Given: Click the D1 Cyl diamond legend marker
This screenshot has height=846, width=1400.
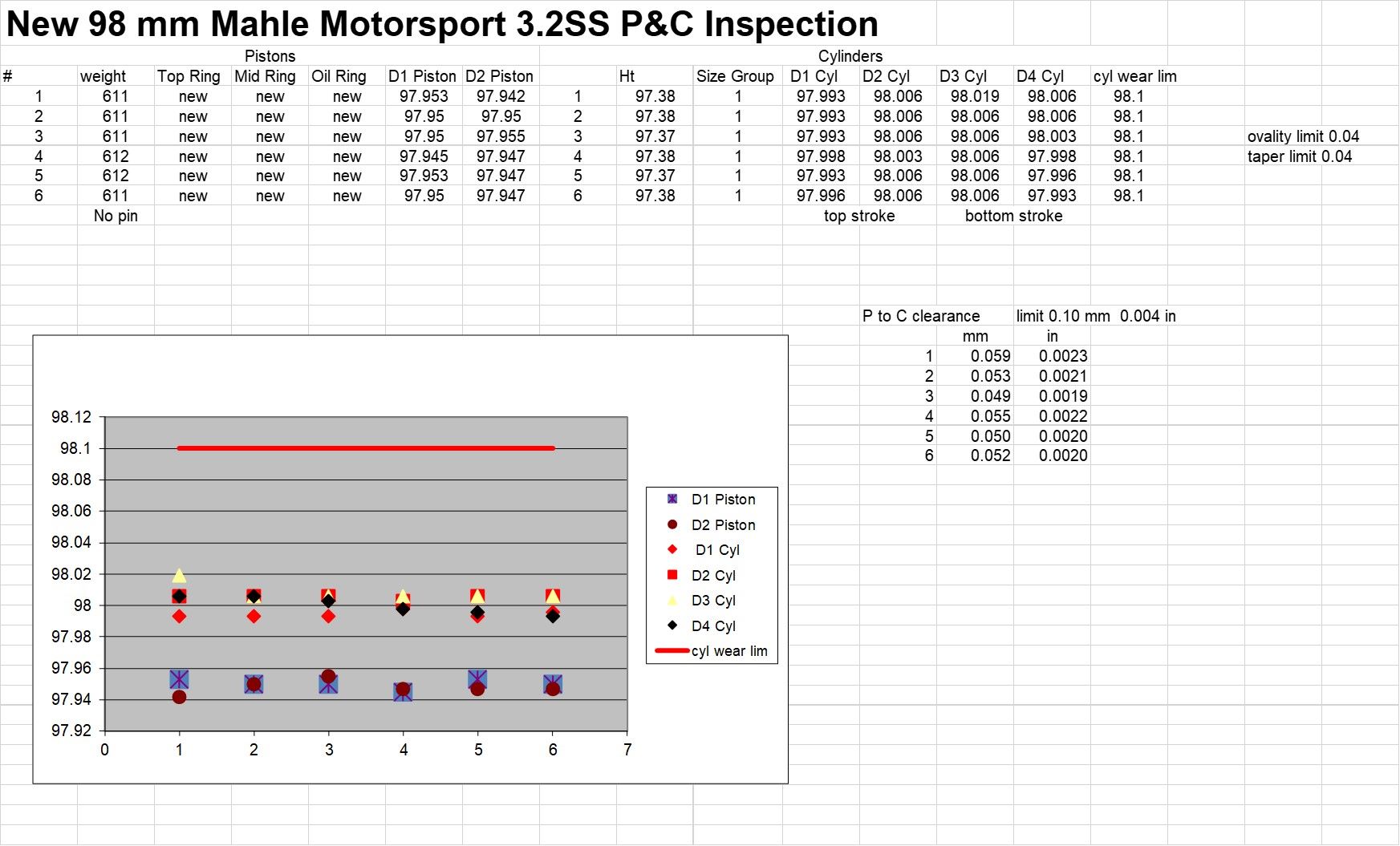Looking at the screenshot, I should 672,549.
